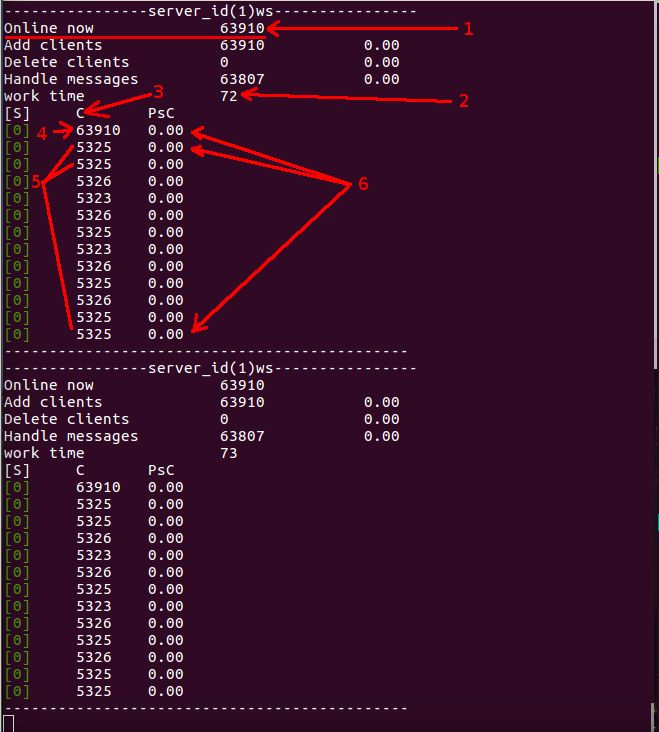Click the terminal scrollbar at the top right

(x=656, y=184)
